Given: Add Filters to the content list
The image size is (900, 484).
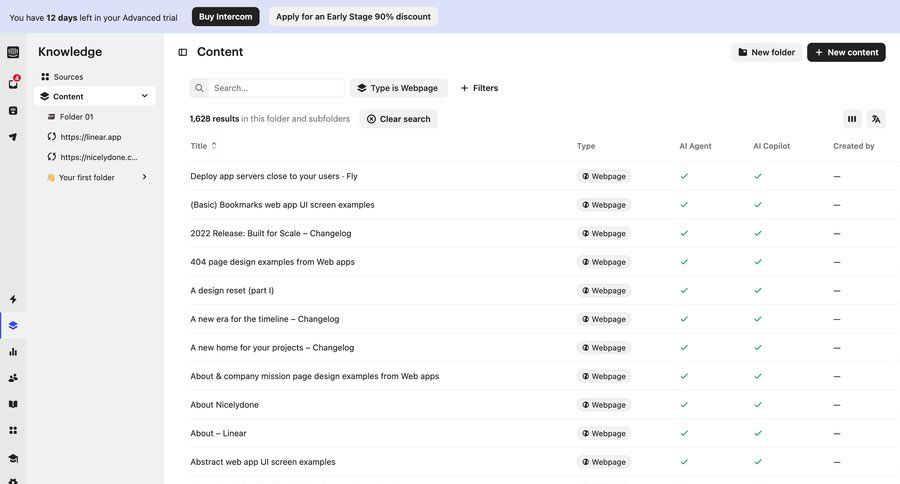Looking at the screenshot, I should (479, 88).
